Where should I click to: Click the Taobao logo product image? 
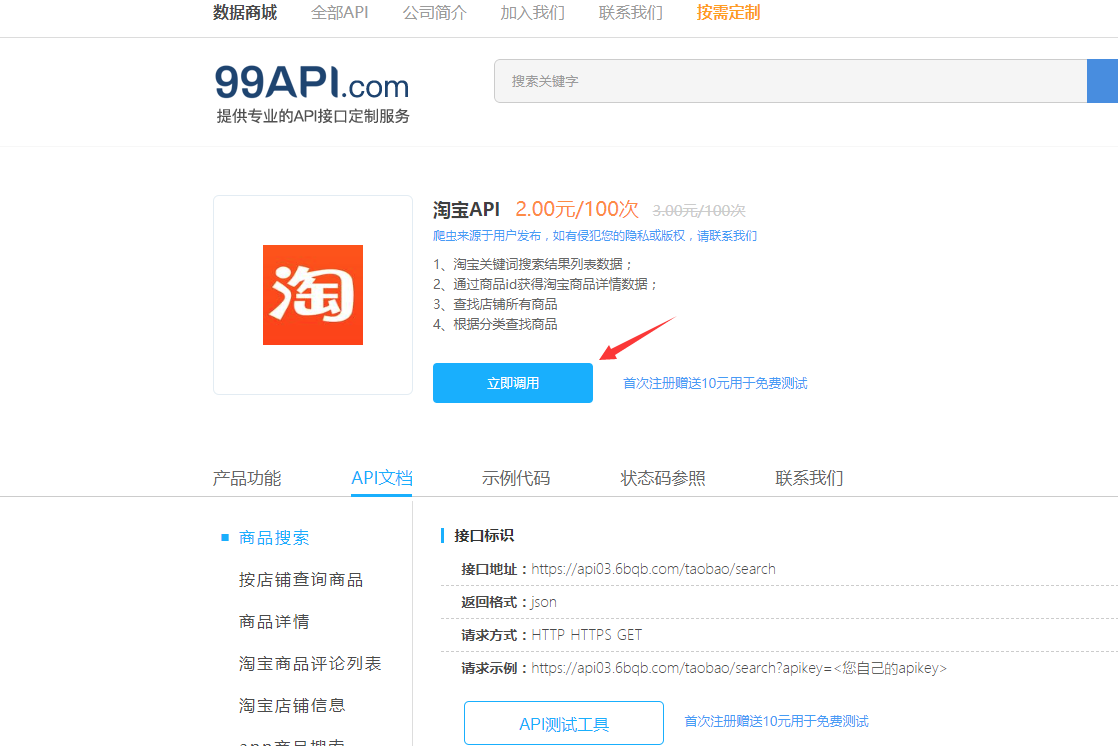[x=313, y=295]
